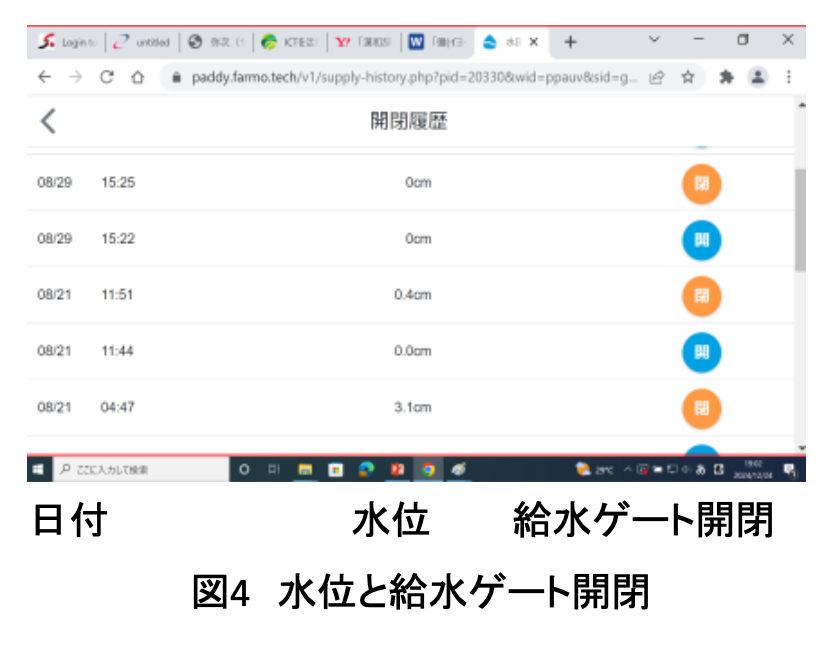Click blue gate button for 08/21 11:44

pos(701,351)
